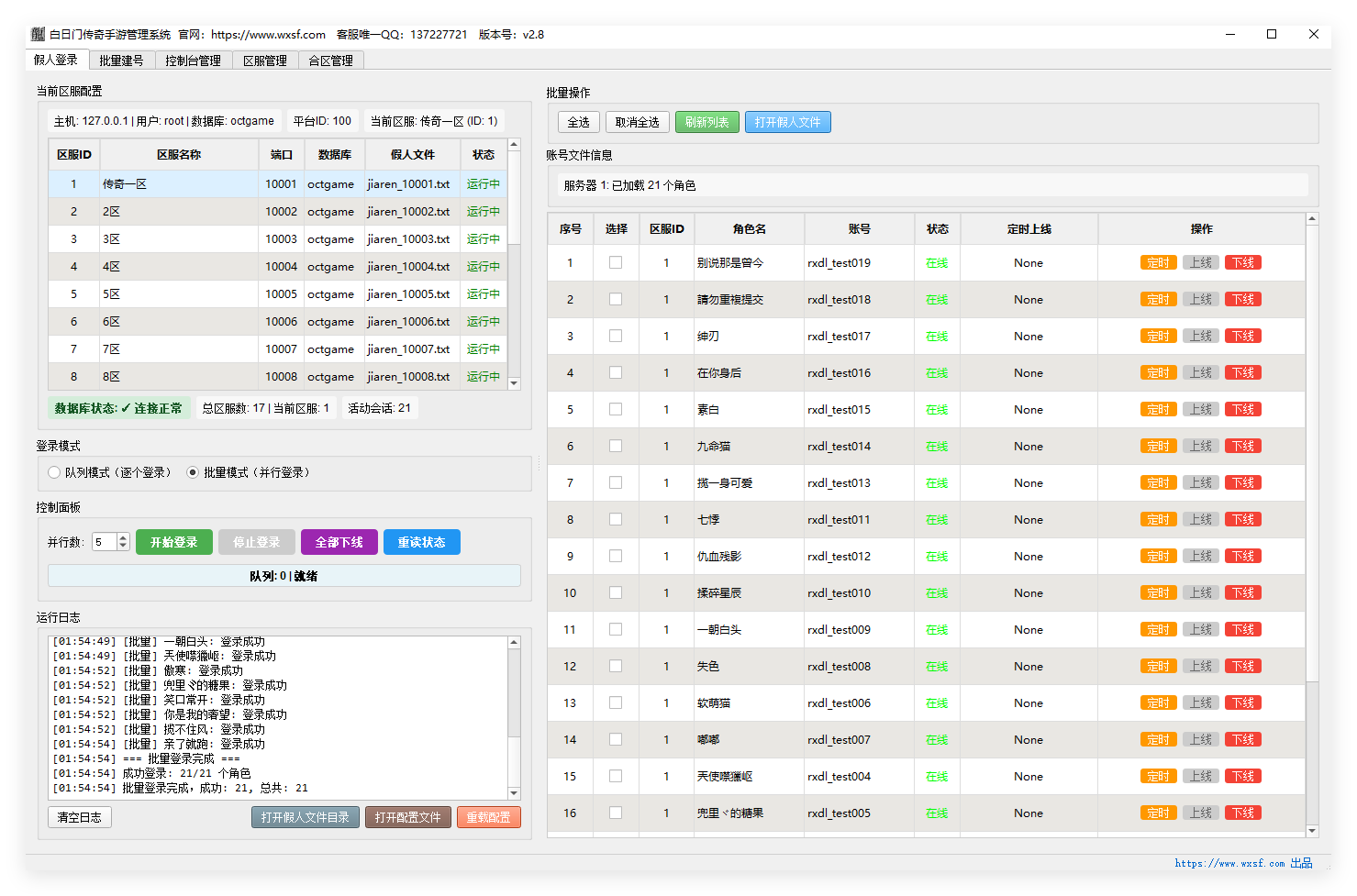The image size is (1357, 896).
Task: Check the box for 别说那是曾今 row
Action: [616, 263]
